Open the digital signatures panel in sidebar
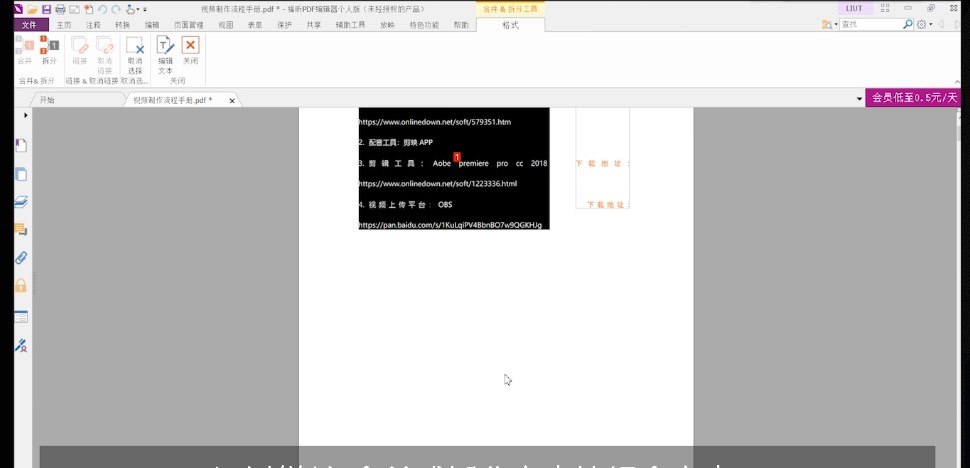The height and width of the screenshot is (468, 970). pos(21,345)
